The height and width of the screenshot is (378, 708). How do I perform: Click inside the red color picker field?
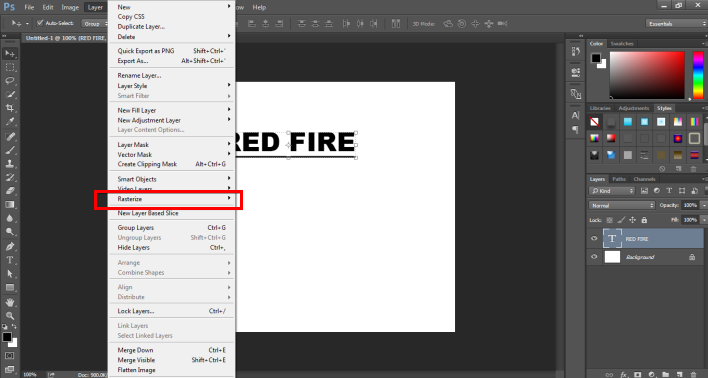[647, 75]
